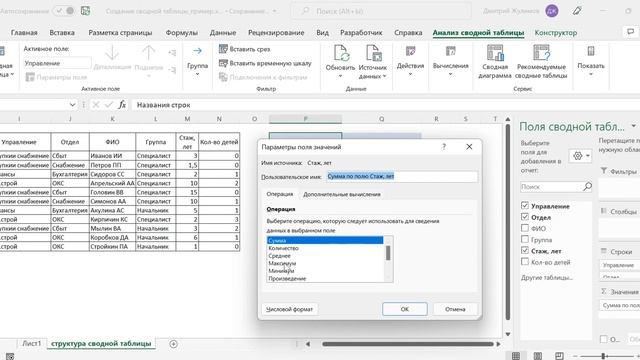Toggle the AutoSave switch
This screenshot has height=360, width=640.
click(x=64, y=11)
